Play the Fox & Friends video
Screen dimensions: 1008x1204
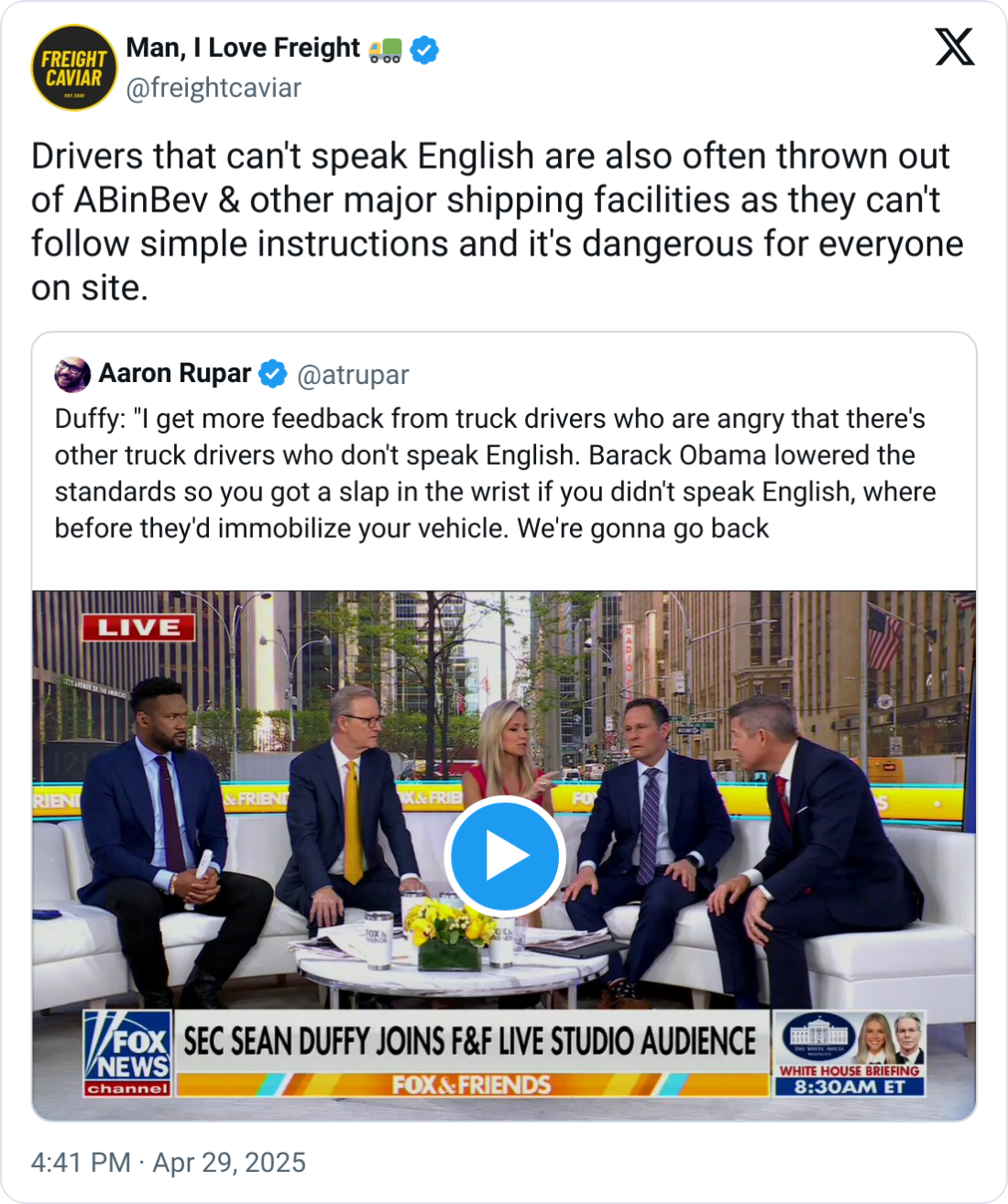504,856
